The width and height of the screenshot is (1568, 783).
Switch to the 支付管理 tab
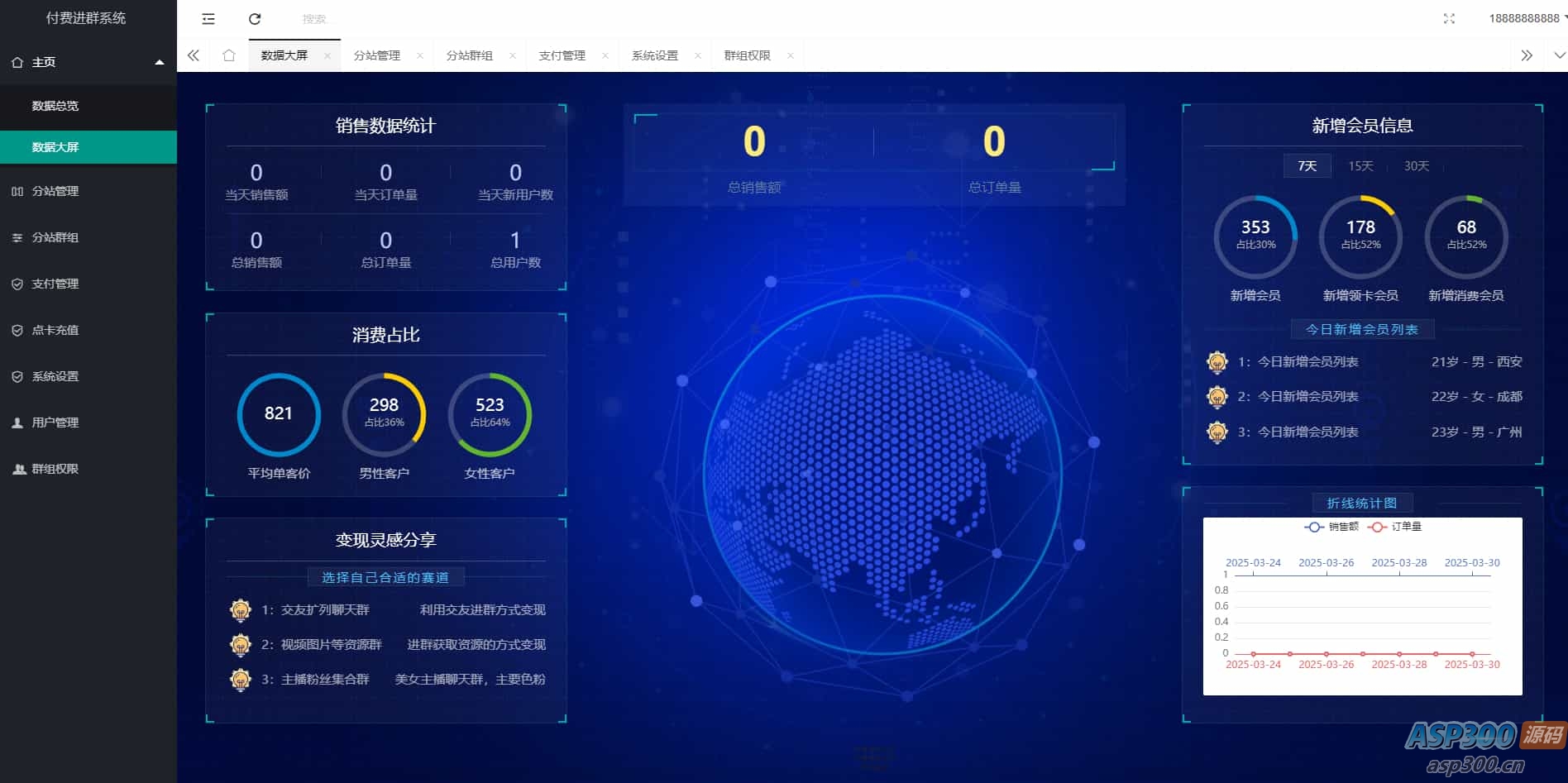click(x=563, y=55)
